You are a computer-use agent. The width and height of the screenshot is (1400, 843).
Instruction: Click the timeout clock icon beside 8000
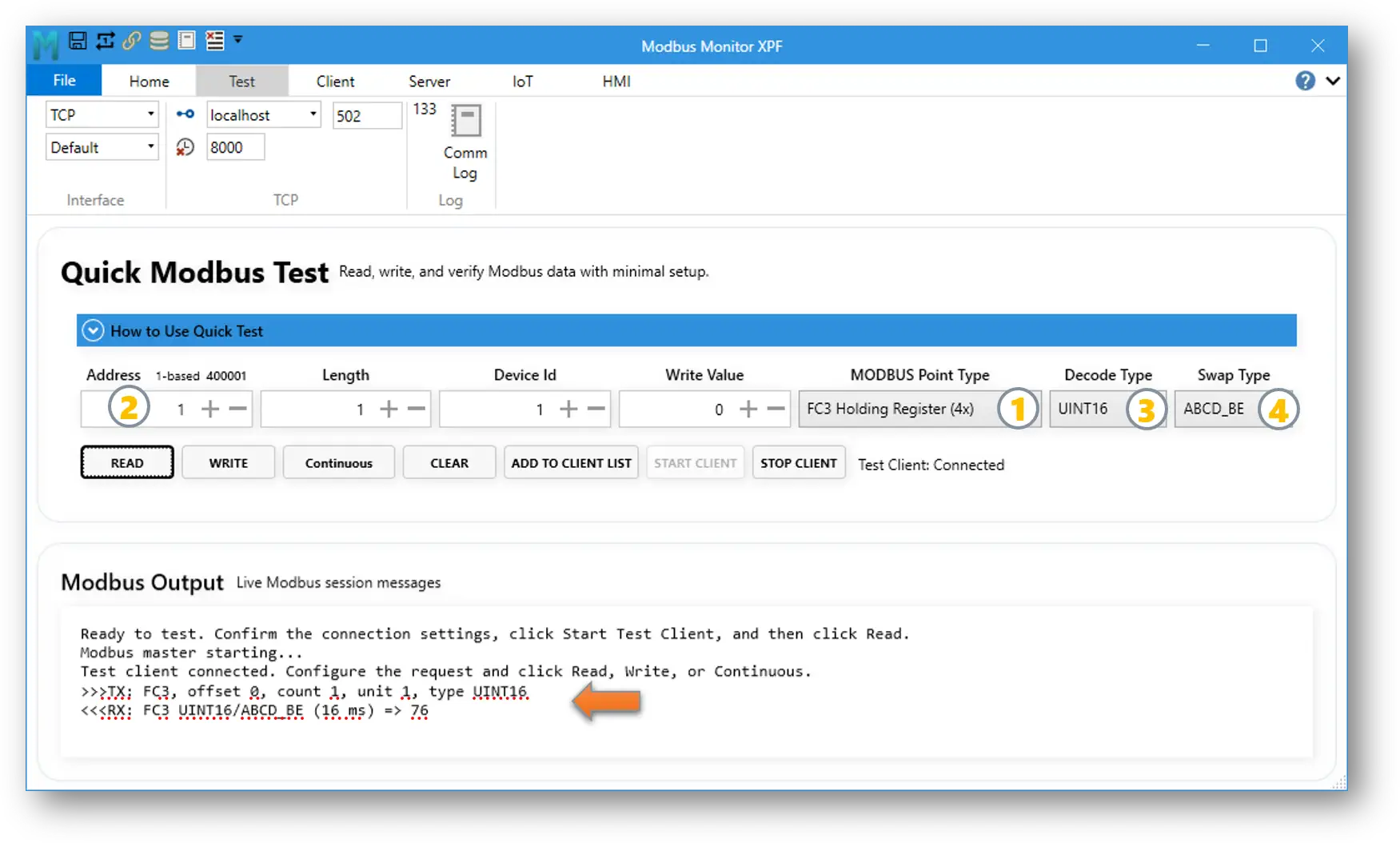pyautogui.click(x=185, y=147)
